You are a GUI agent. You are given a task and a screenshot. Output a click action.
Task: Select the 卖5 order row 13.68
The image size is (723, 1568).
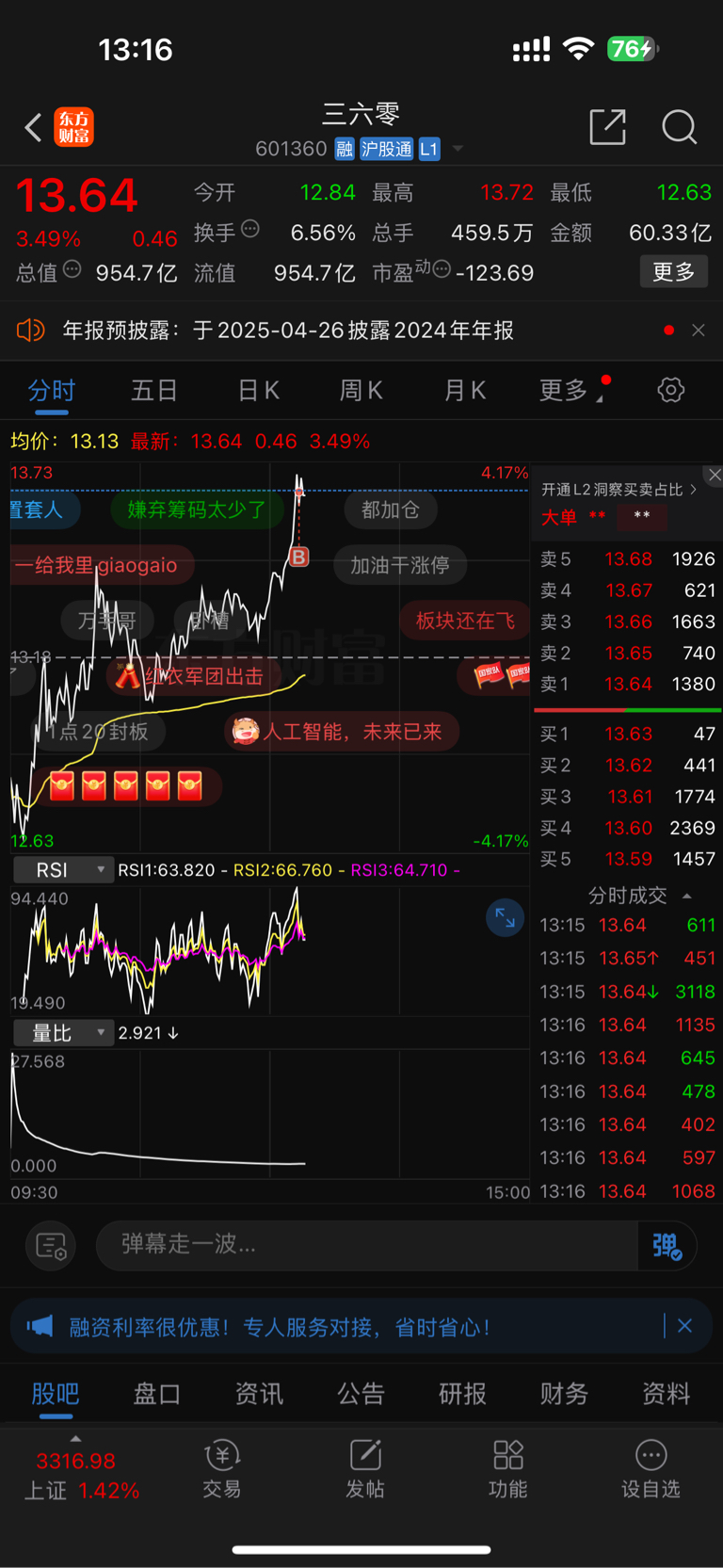point(627,559)
